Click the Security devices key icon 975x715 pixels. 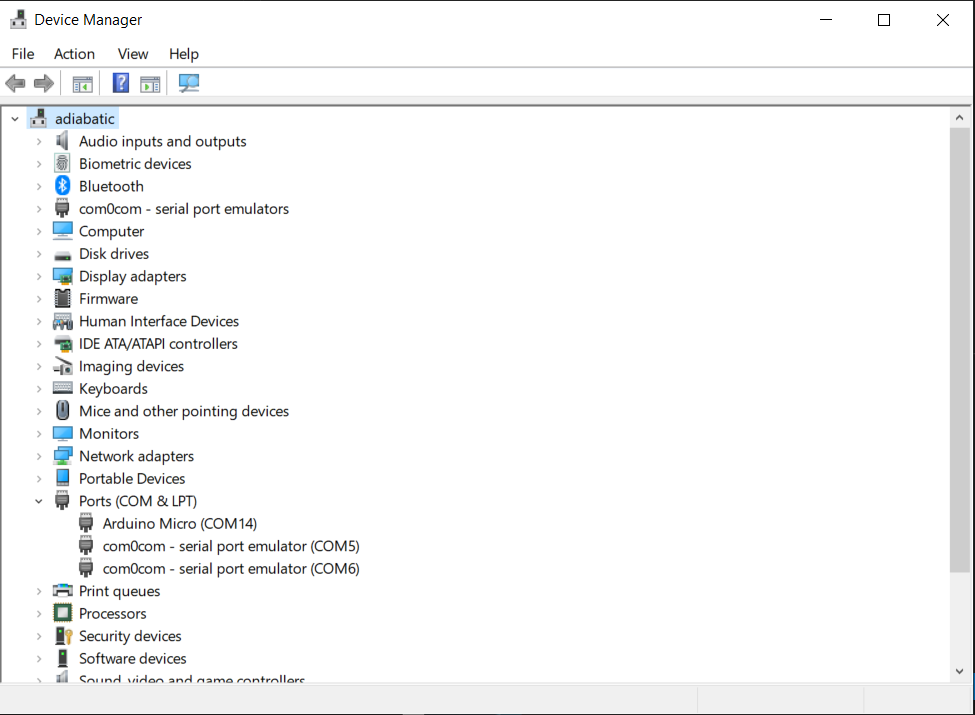pos(63,635)
